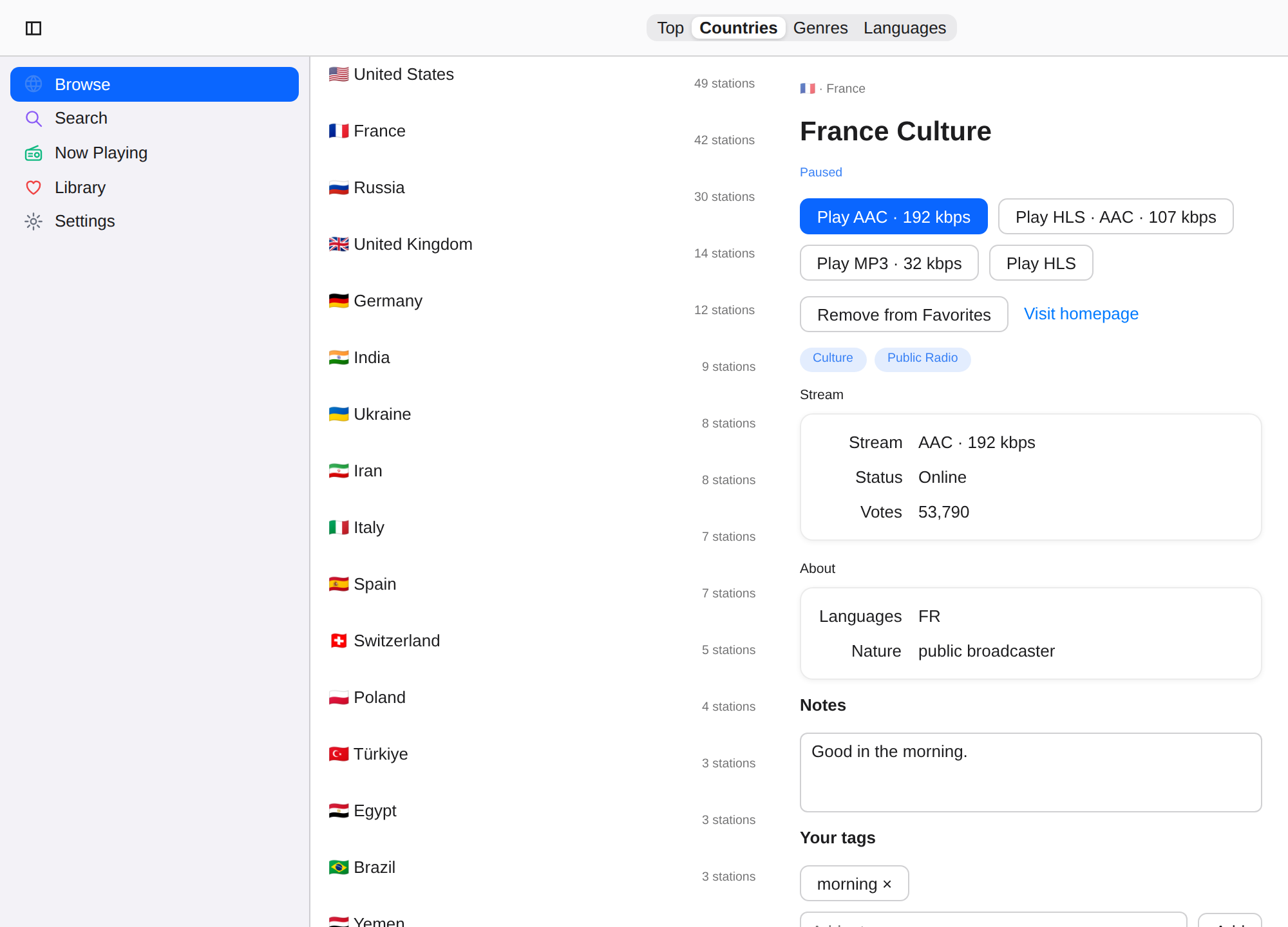This screenshot has height=927, width=1288.
Task: Open the Visit homepage link
Action: (1081, 314)
